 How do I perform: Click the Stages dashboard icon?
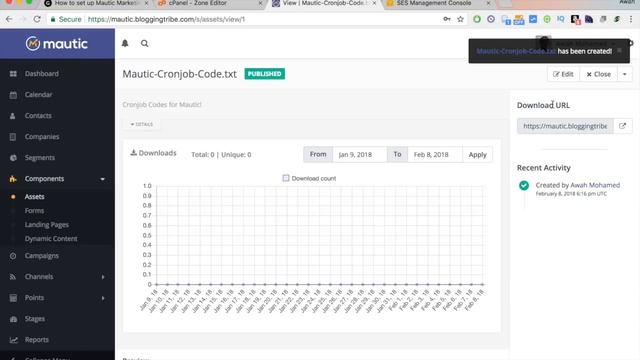coord(13,319)
